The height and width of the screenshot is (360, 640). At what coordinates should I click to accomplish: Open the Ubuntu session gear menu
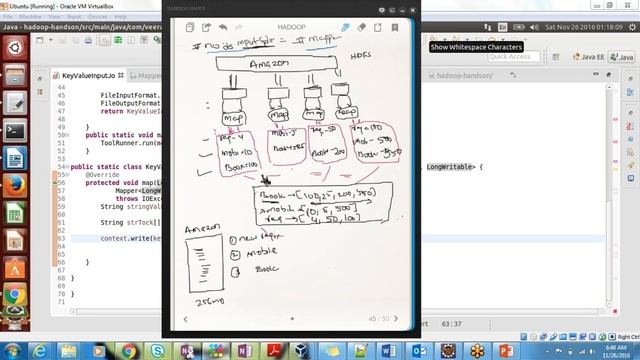(x=632, y=27)
